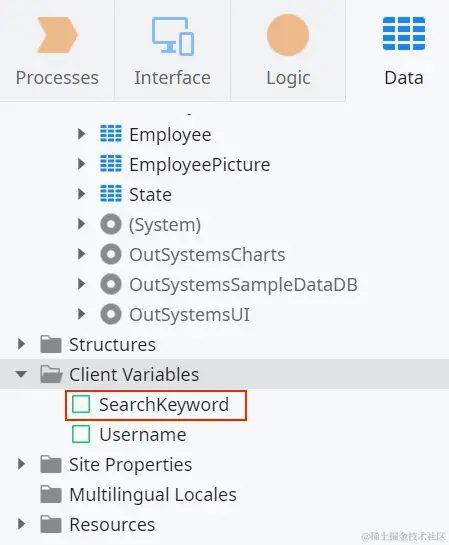The width and height of the screenshot is (449, 545).
Task: Expand the Structures folder
Action: tap(21, 344)
